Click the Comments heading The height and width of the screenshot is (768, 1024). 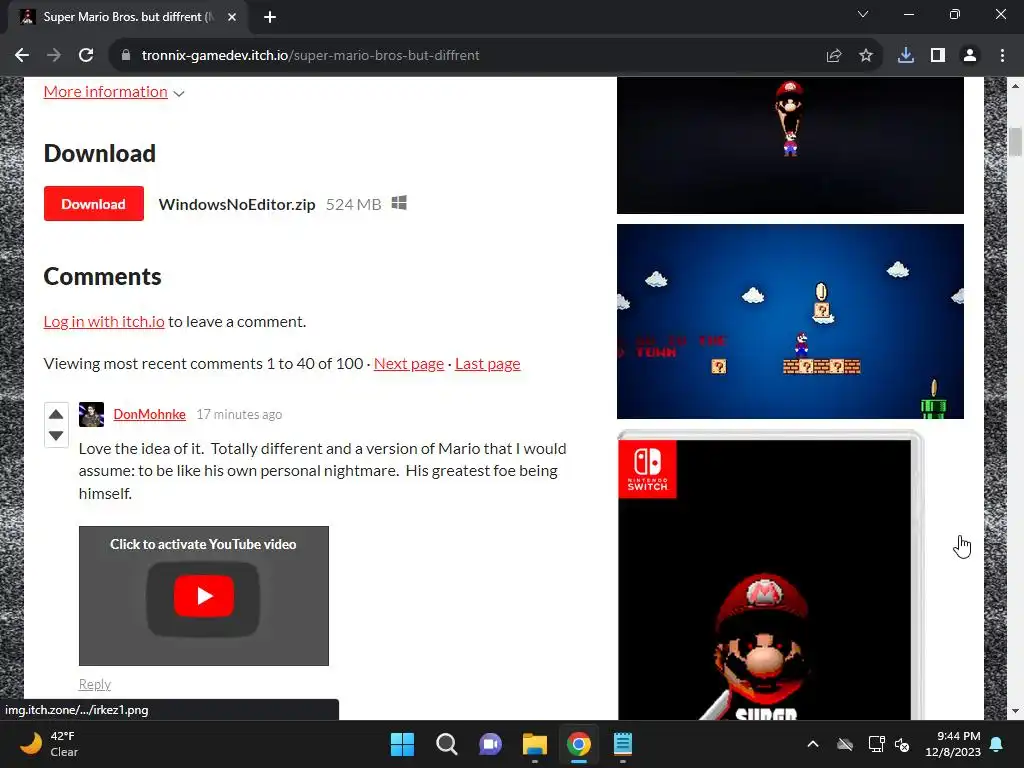pyautogui.click(x=103, y=277)
